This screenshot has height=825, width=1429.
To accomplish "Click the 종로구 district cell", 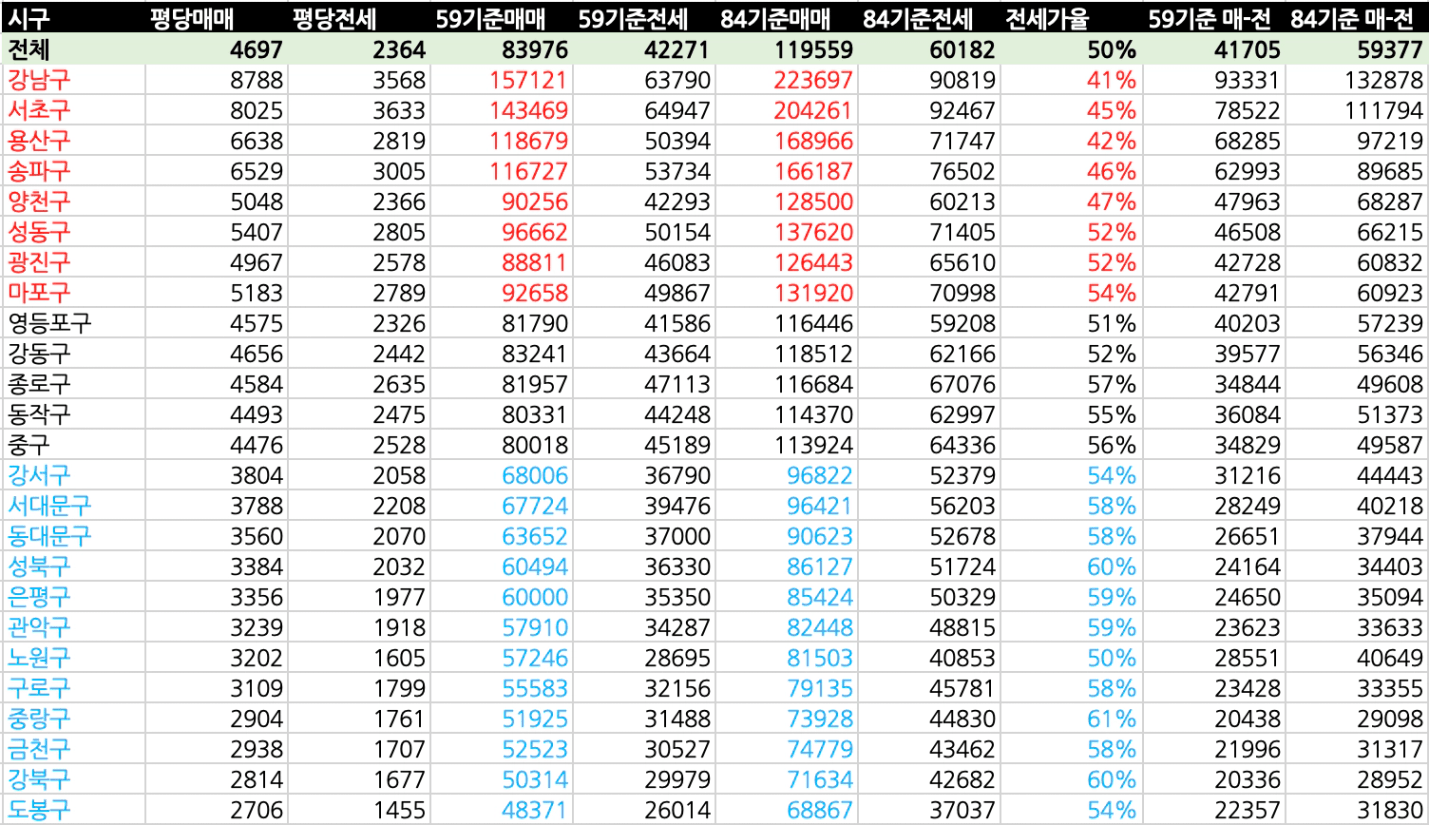I will click(39, 384).
